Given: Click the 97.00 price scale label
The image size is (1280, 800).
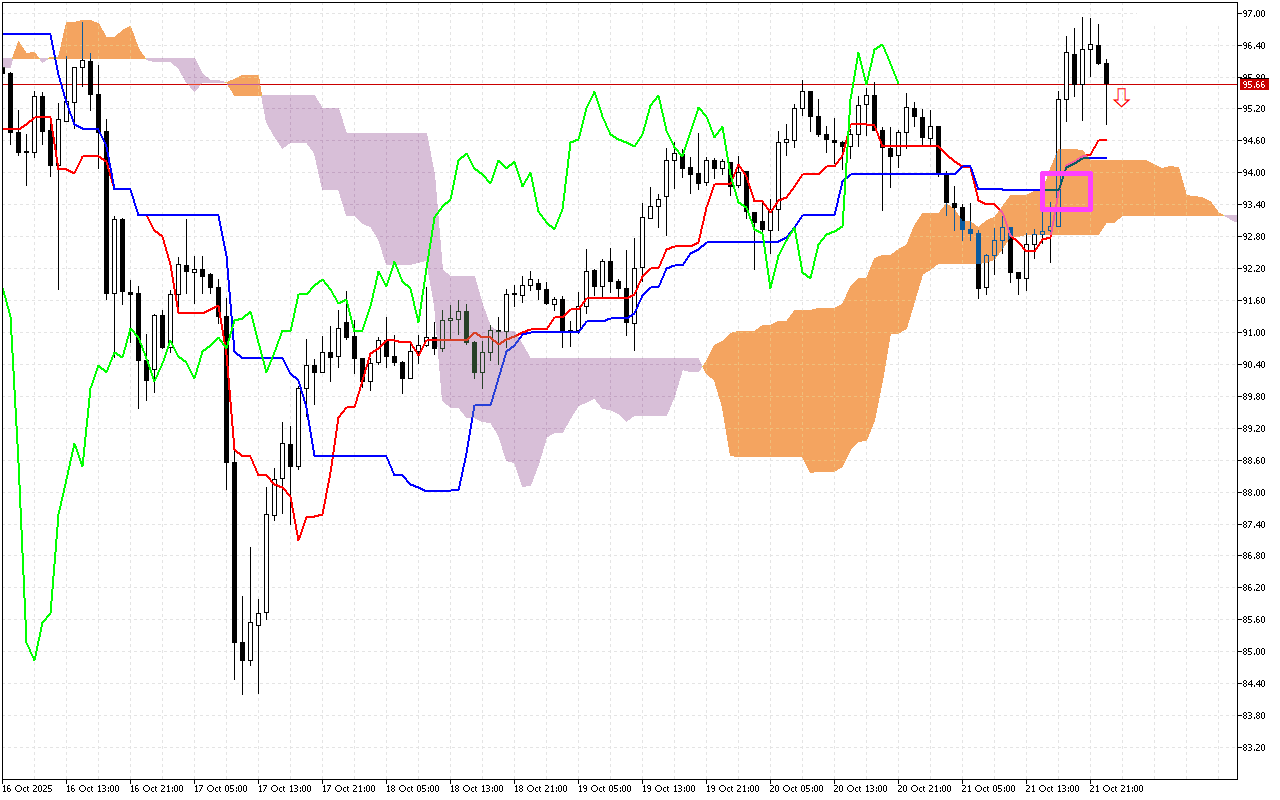Looking at the screenshot, I should (1253, 14).
